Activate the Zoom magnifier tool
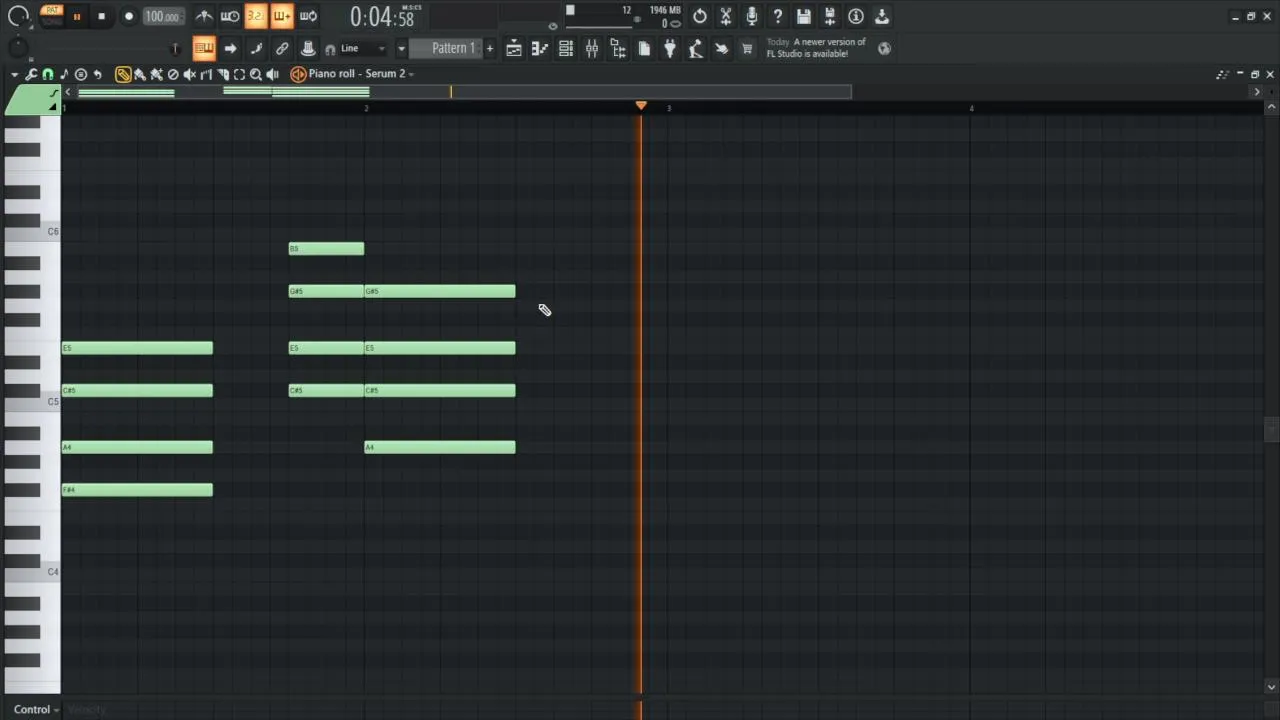 256,74
